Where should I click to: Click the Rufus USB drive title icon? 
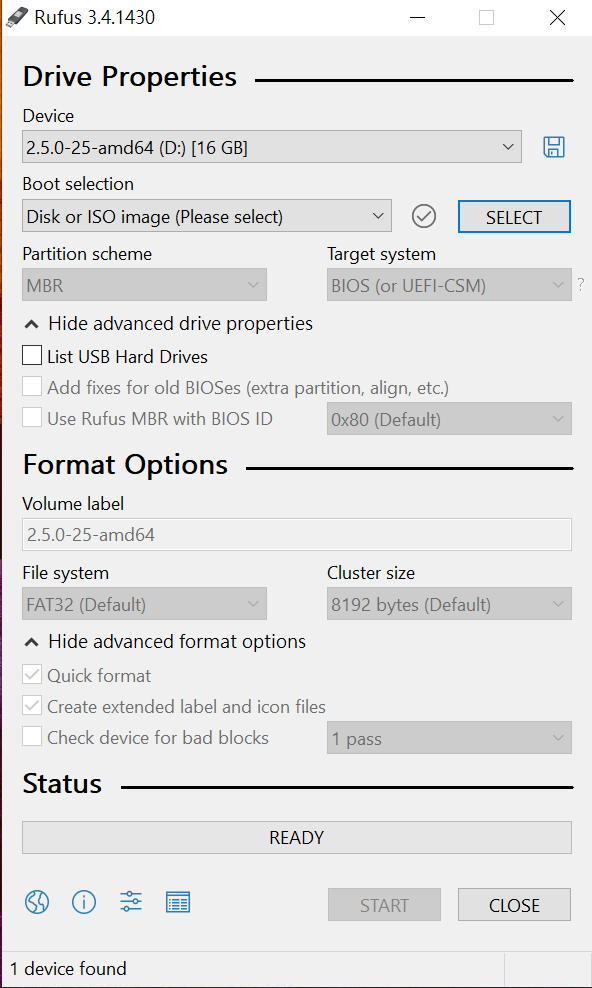(16, 17)
